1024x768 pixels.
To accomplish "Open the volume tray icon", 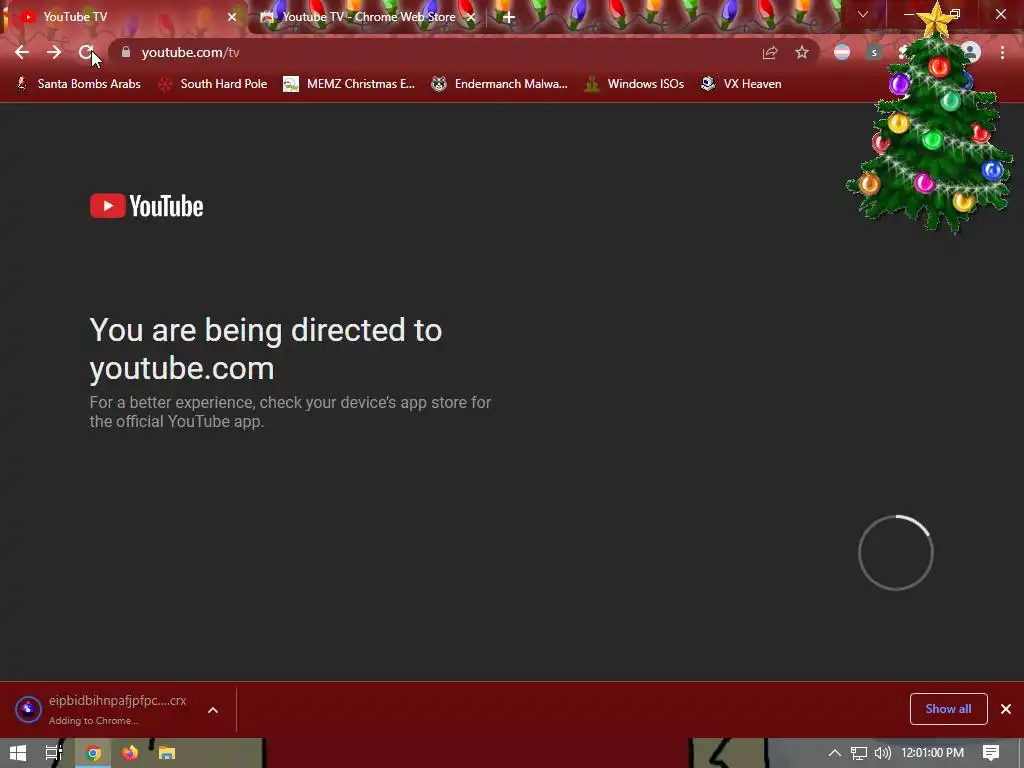I will click(882, 753).
